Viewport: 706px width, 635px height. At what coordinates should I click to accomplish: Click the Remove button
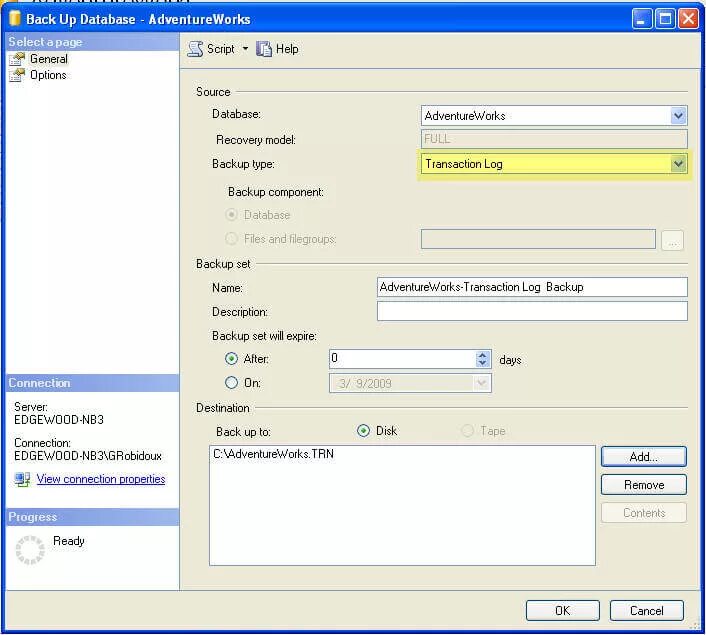coord(644,485)
